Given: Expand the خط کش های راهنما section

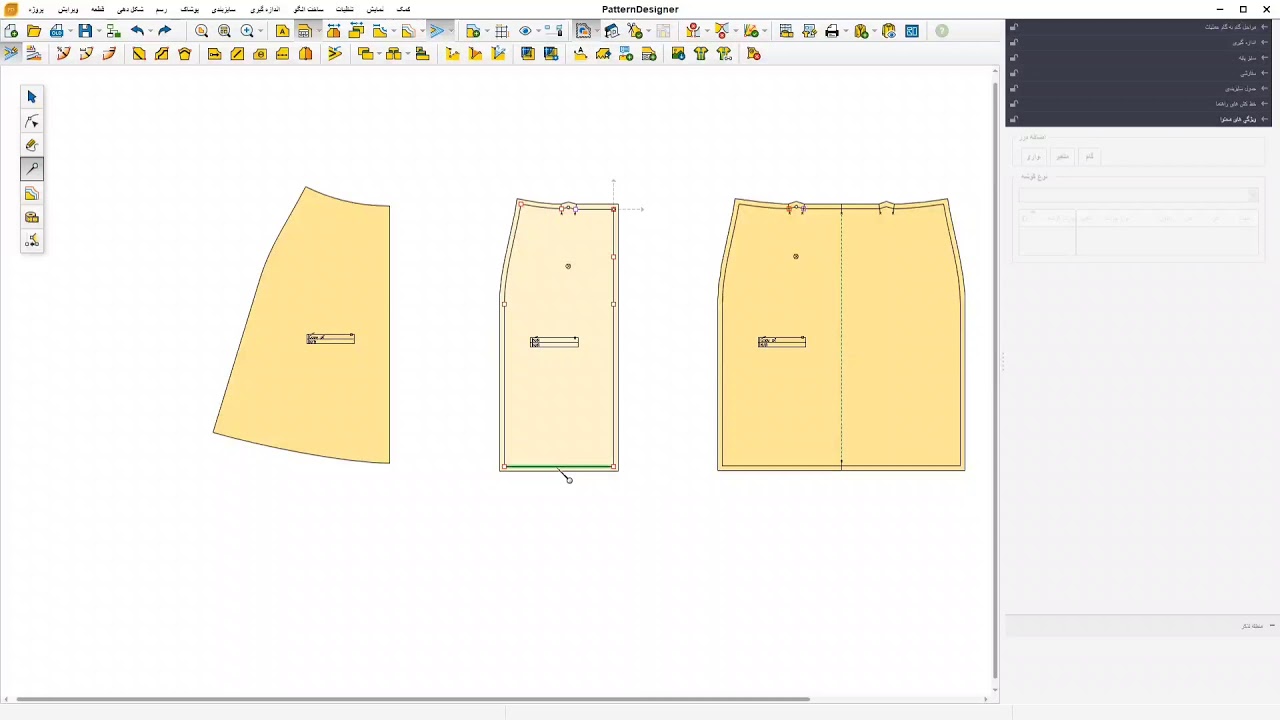Looking at the screenshot, I should [x=1265, y=104].
